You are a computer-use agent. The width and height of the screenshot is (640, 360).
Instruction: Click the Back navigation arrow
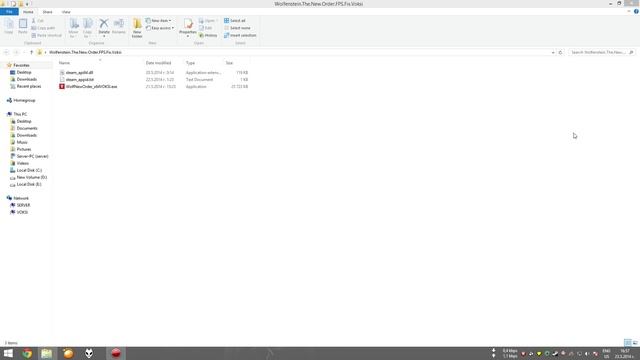pyautogui.click(x=6, y=52)
